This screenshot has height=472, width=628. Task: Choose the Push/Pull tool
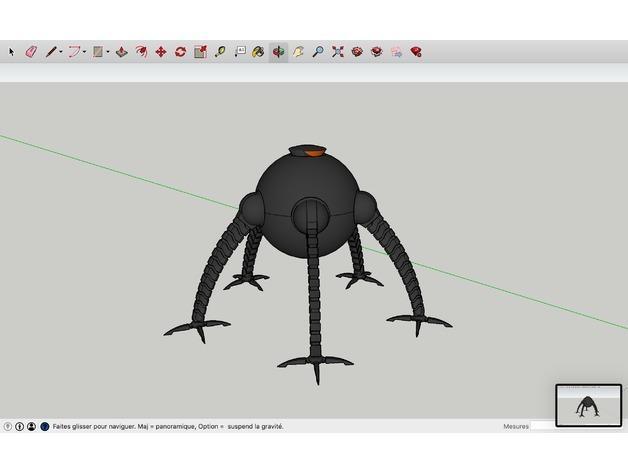click(121, 51)
